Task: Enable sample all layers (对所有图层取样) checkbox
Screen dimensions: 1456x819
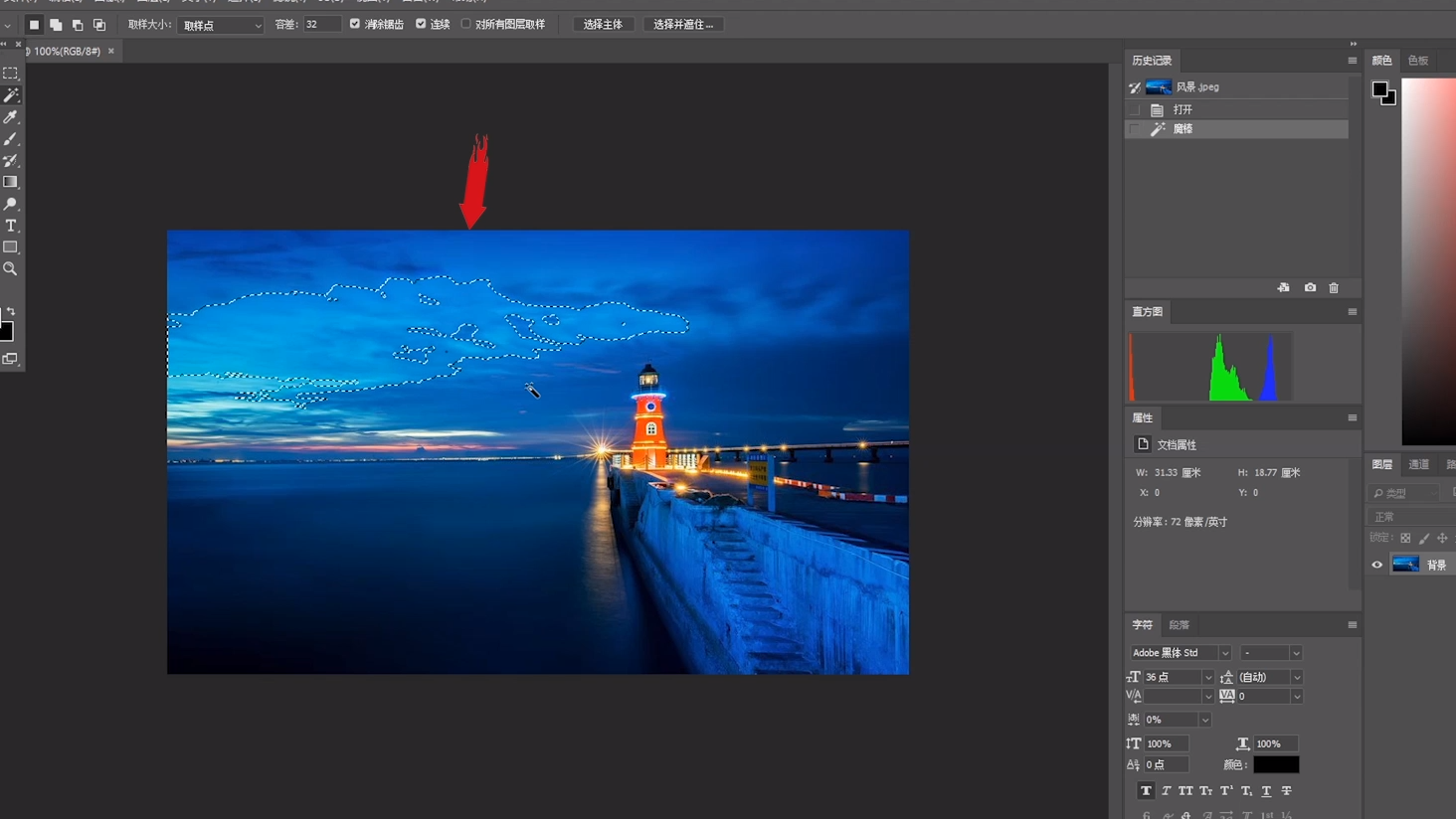Action: point(465,24)
